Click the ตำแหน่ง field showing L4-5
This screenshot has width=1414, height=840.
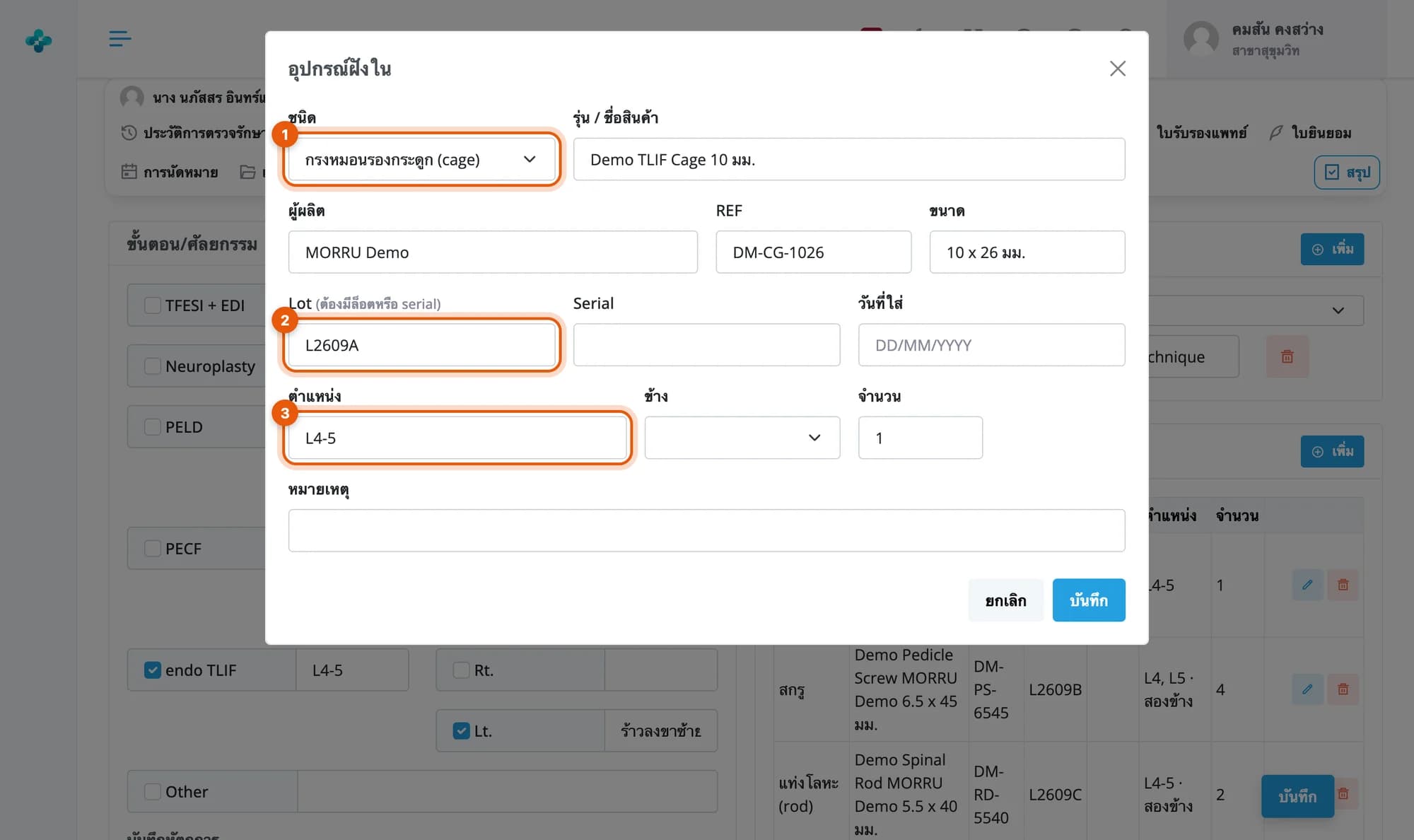tap(457, 438)
